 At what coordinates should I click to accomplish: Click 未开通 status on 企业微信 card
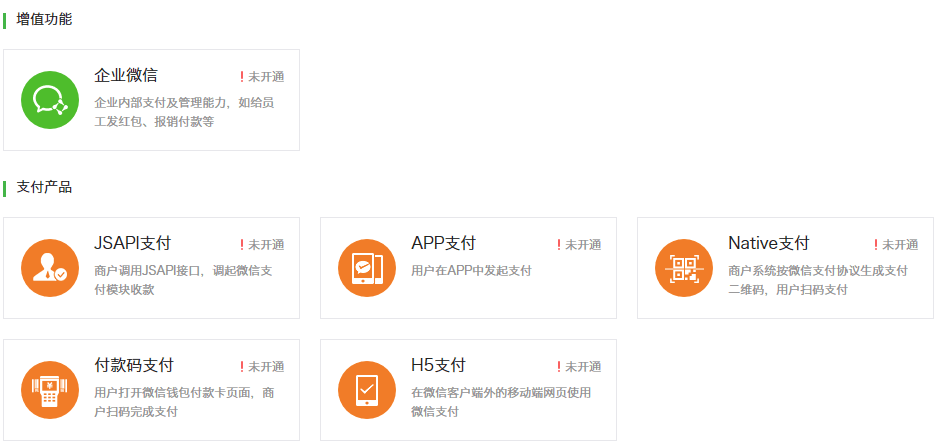tap(262, 77)
